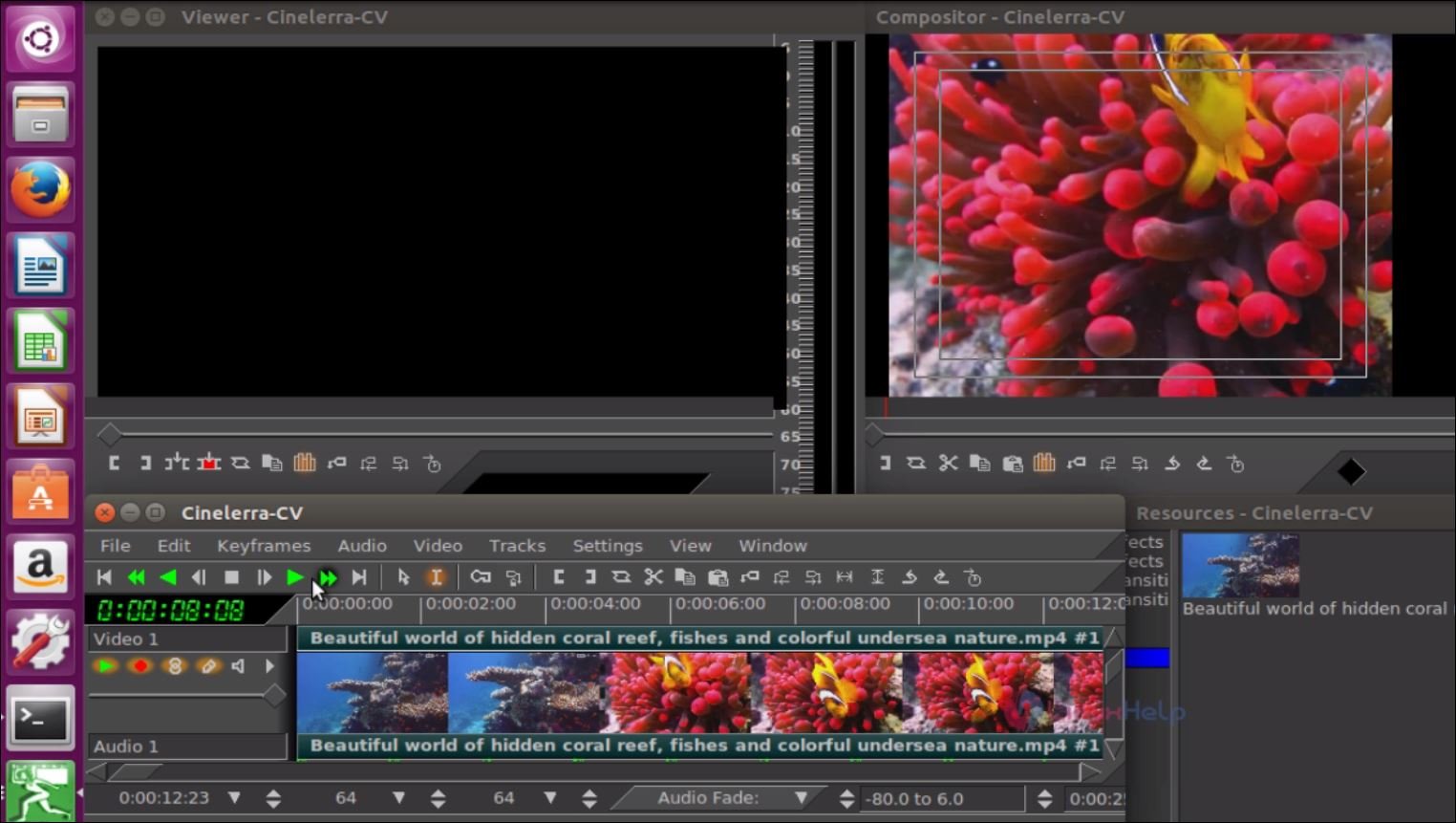
Task: Expand the Video 1 track patchbay triangle
Action: (269, 666)
